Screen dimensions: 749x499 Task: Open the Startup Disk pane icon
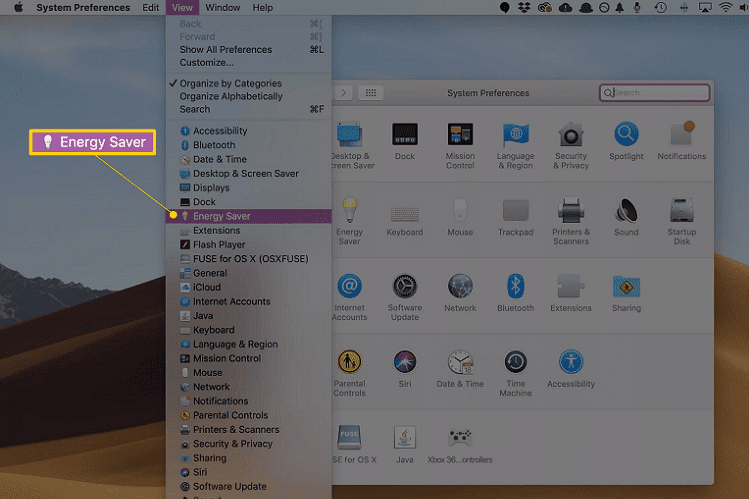(x=682, y=210)
